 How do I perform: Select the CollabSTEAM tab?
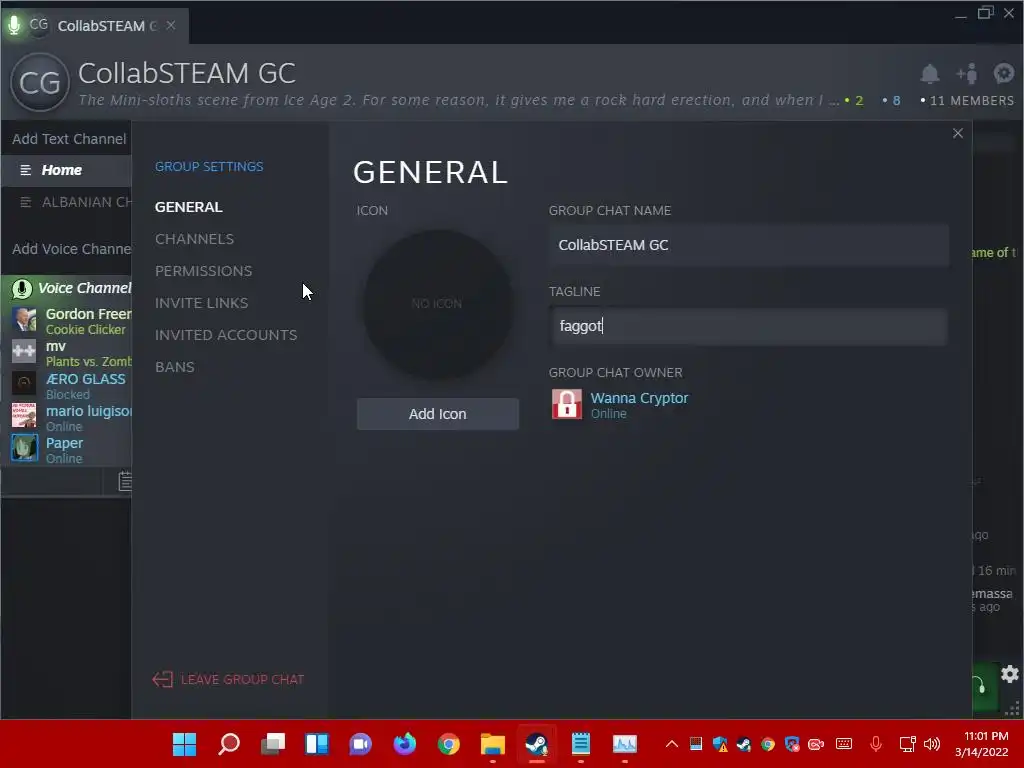tap(95, 25)
